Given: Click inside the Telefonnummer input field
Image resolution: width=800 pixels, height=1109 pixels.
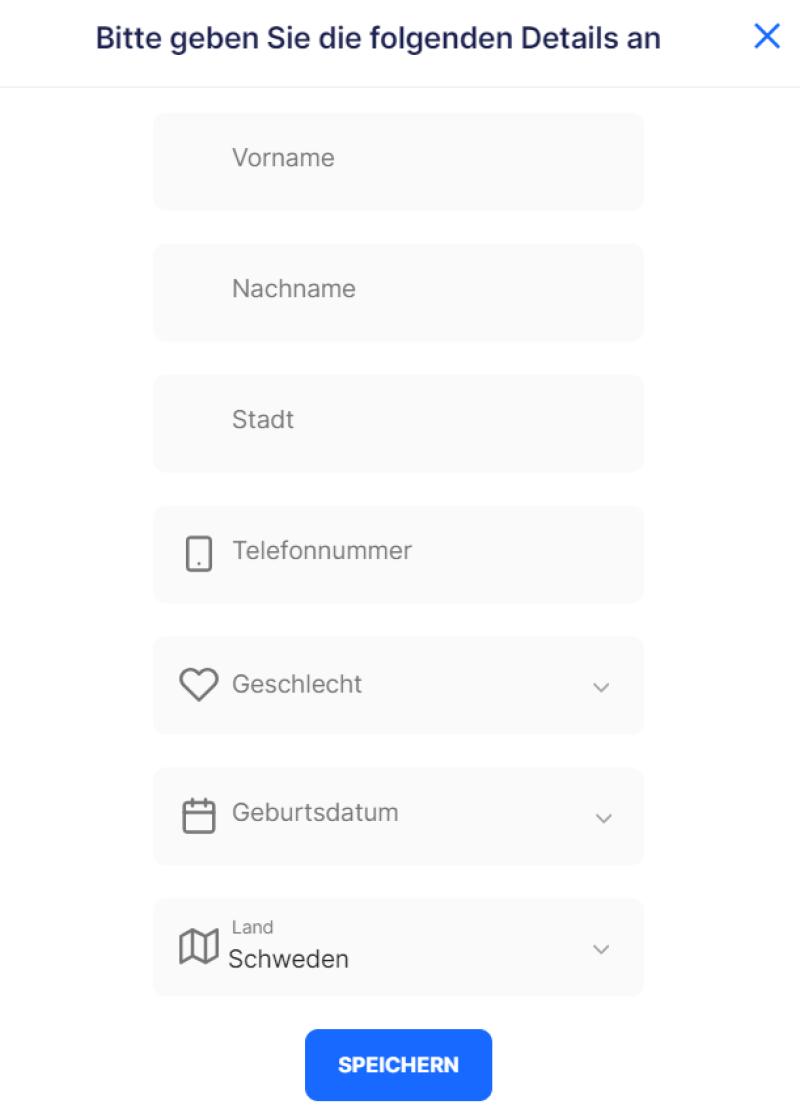Looking at the screenshot, I should click(x=398, y=554).
